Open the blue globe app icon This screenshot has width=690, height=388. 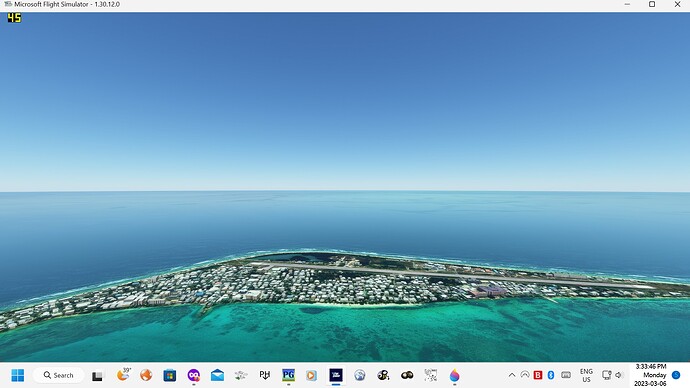click(x=360, y=375)
